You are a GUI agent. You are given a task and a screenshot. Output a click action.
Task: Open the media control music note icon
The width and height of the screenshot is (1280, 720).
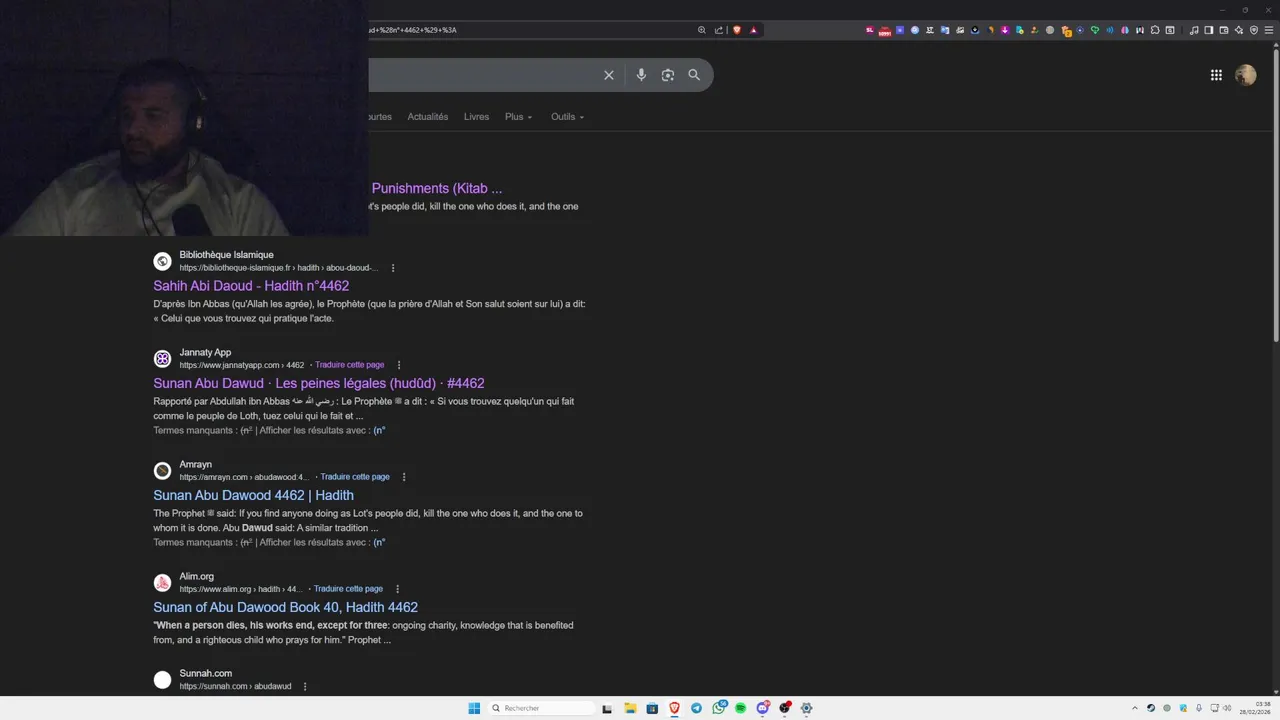click(x=1194, y=30)
